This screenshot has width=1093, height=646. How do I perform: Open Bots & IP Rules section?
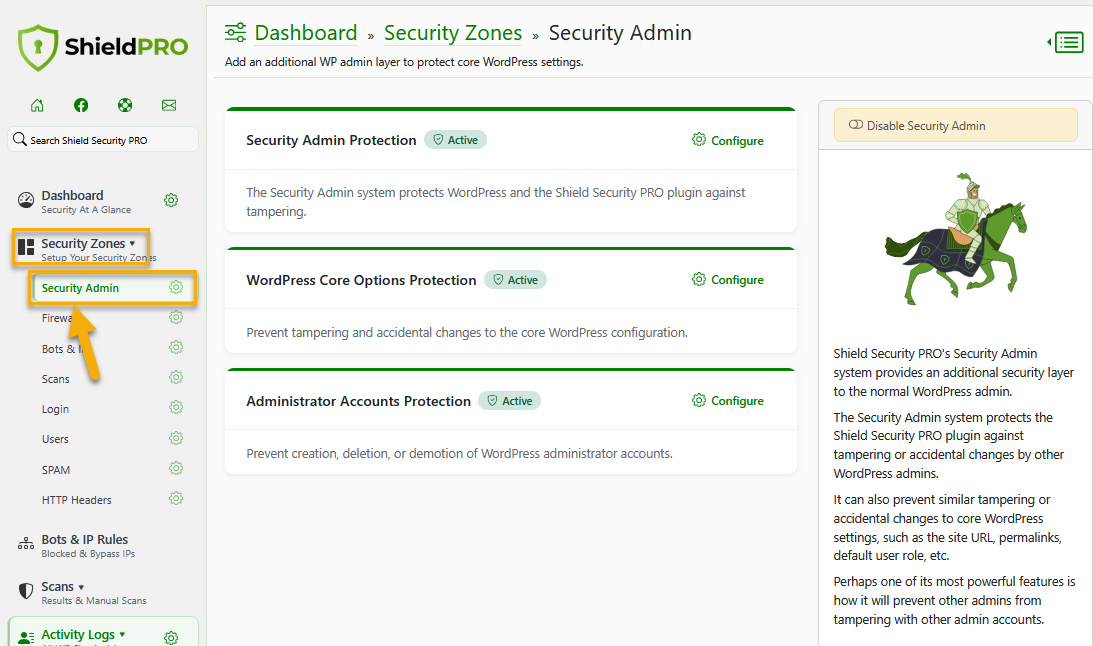[x=85, y=540]
